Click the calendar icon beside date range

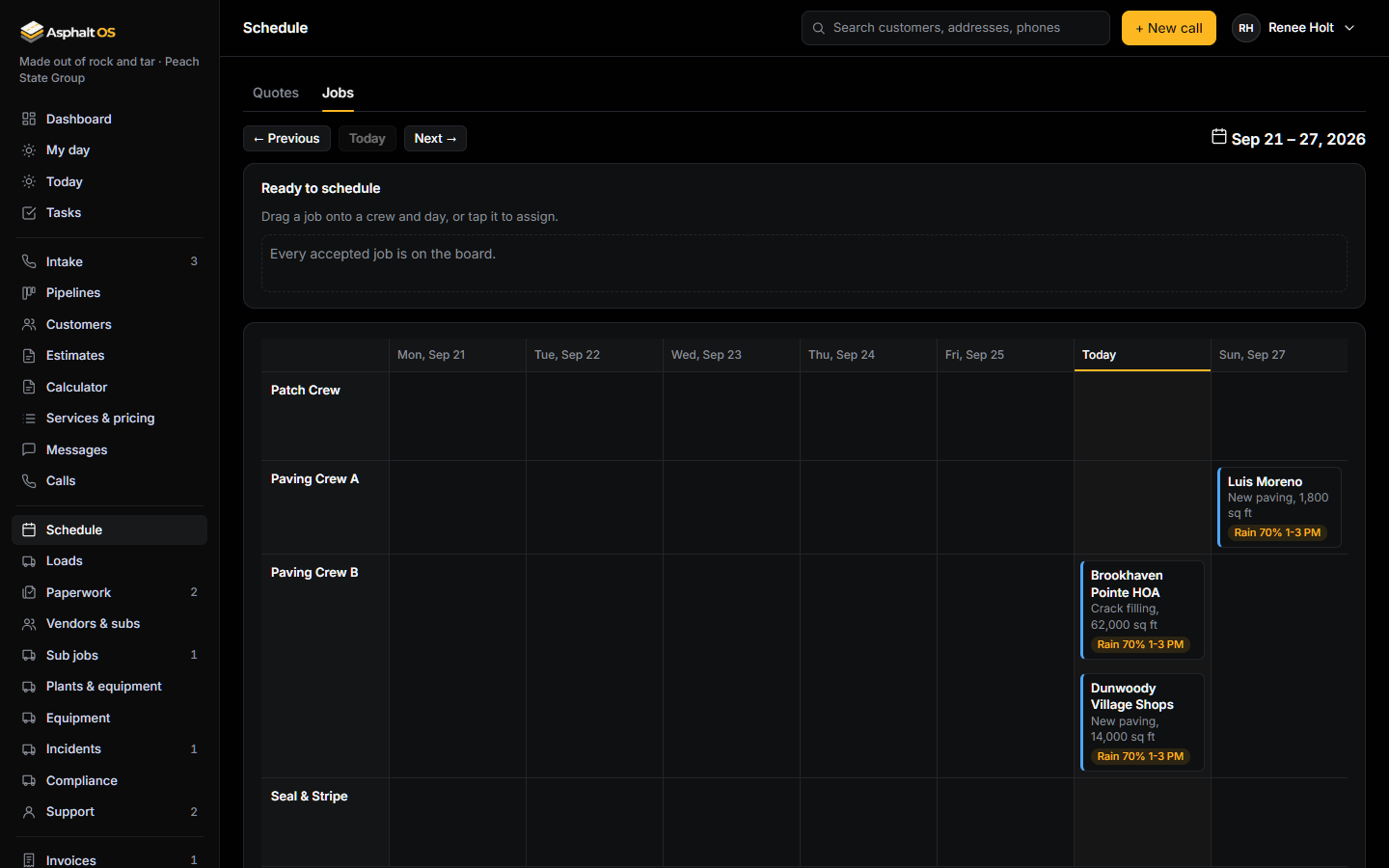click(1219, 137)
